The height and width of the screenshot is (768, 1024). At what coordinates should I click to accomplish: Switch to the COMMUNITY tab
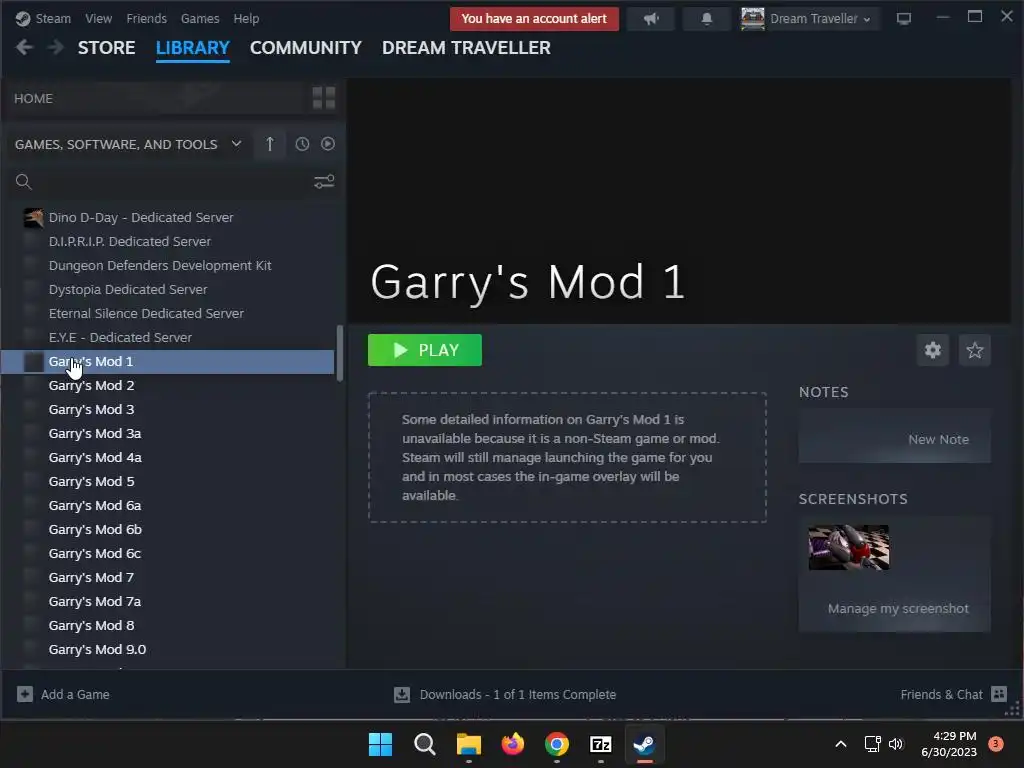click(306, 48)
